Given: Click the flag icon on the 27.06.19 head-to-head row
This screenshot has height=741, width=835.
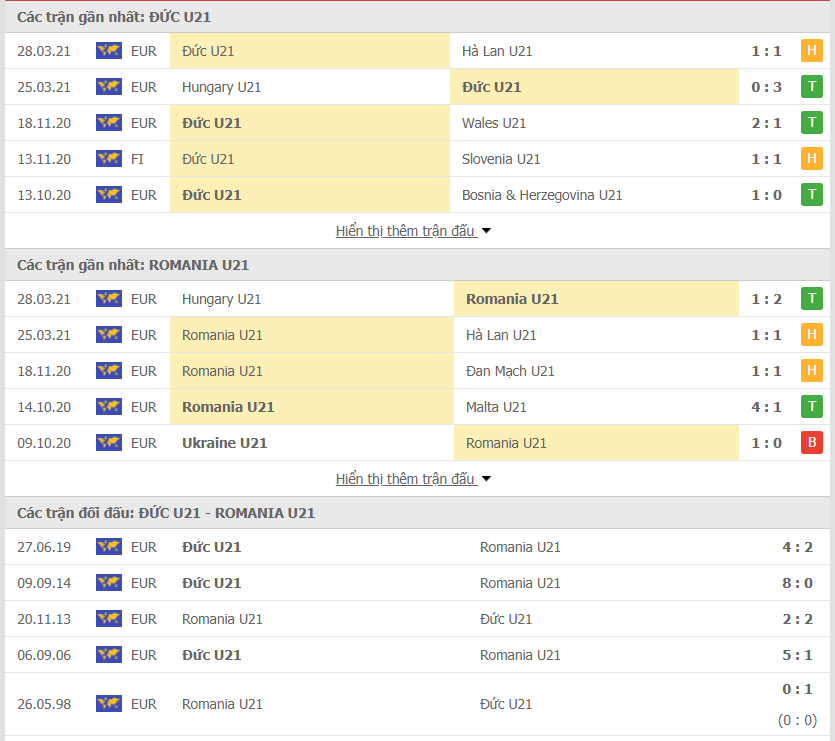Looking at the screenshot, I should tap(108, 547).
